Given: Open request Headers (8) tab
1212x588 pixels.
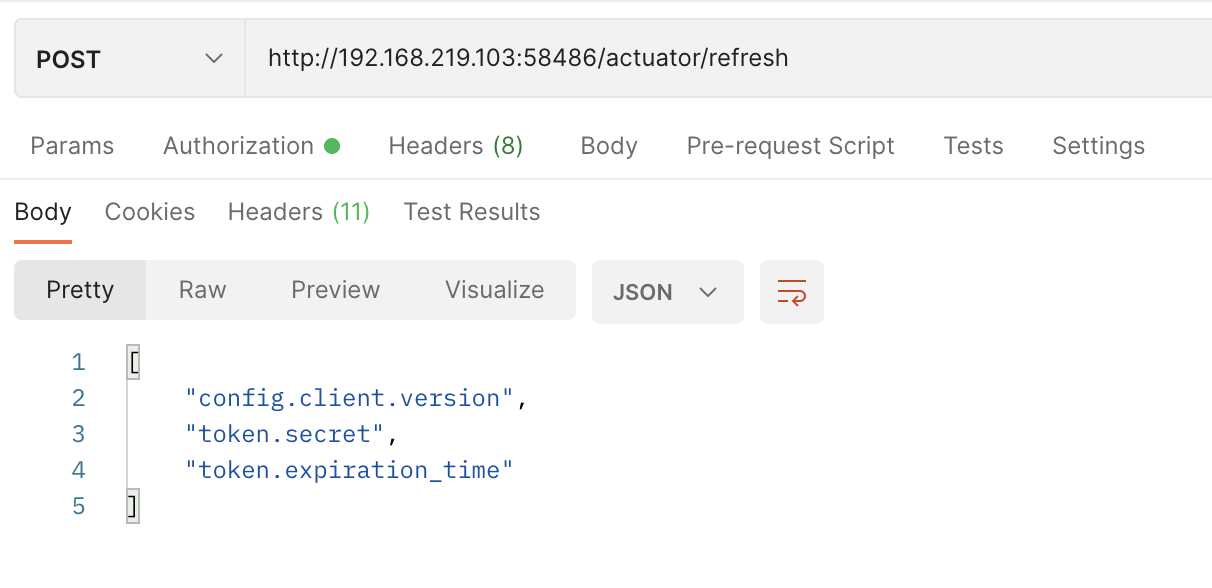Looking at the screenshot, I should click(x=456, y=146).
